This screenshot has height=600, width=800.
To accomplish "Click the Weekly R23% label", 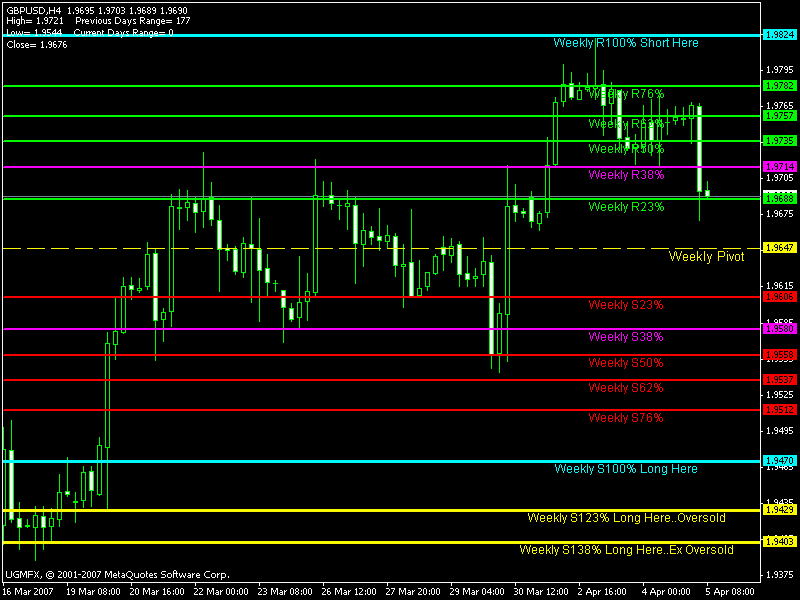I will [626, 207].
